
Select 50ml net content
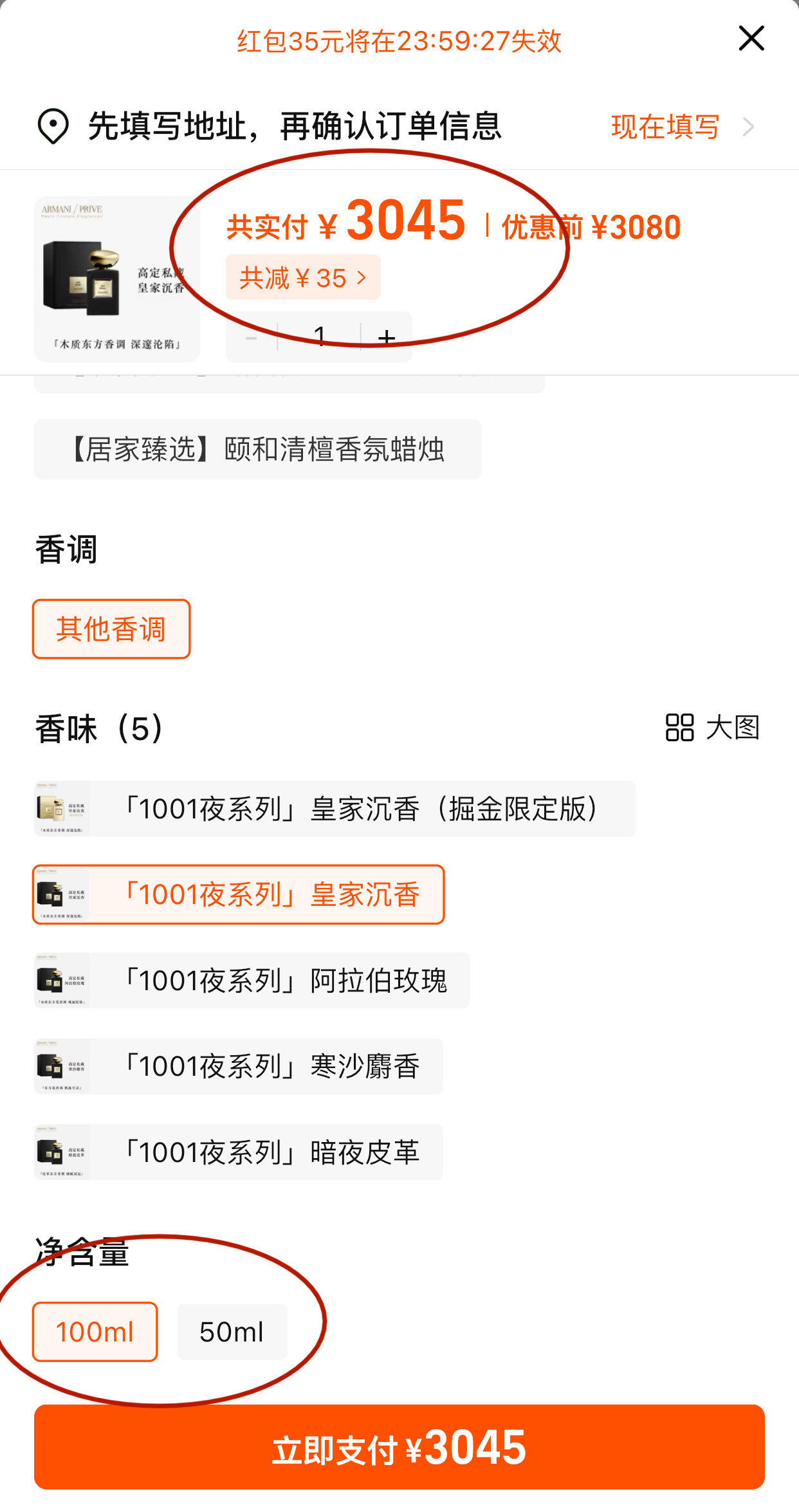tap(232, 1332)
